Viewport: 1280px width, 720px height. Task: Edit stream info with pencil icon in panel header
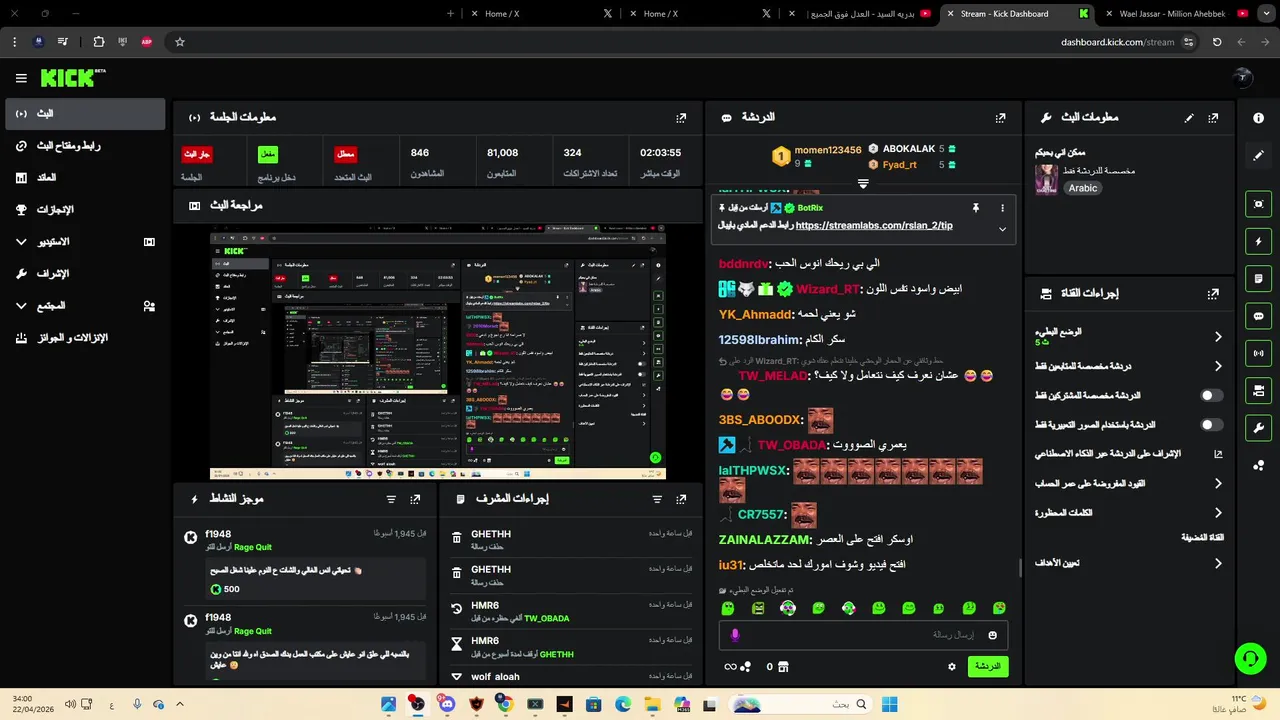click(1189, 117)
